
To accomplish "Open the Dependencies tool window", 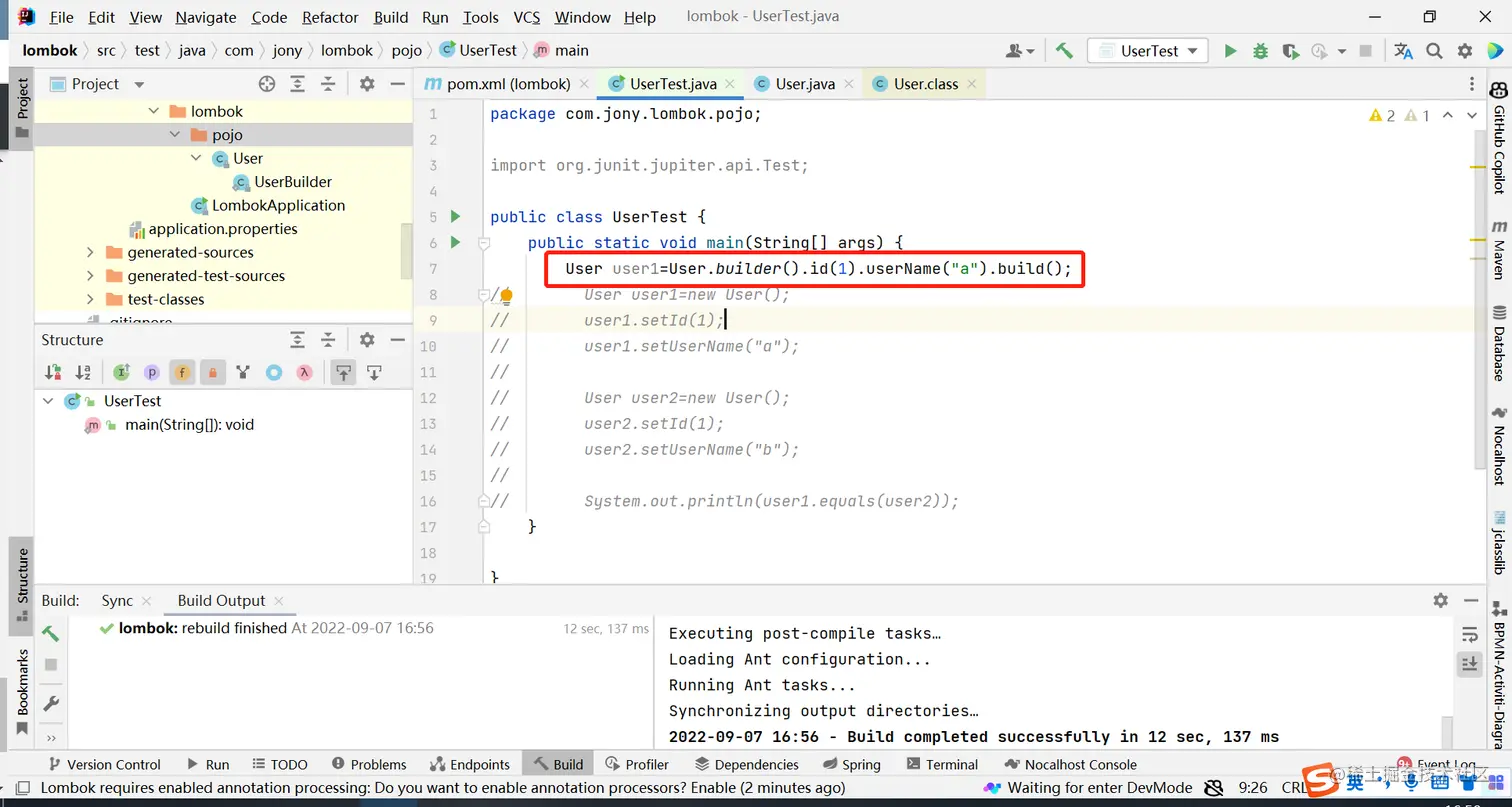I will pos(746,764).
